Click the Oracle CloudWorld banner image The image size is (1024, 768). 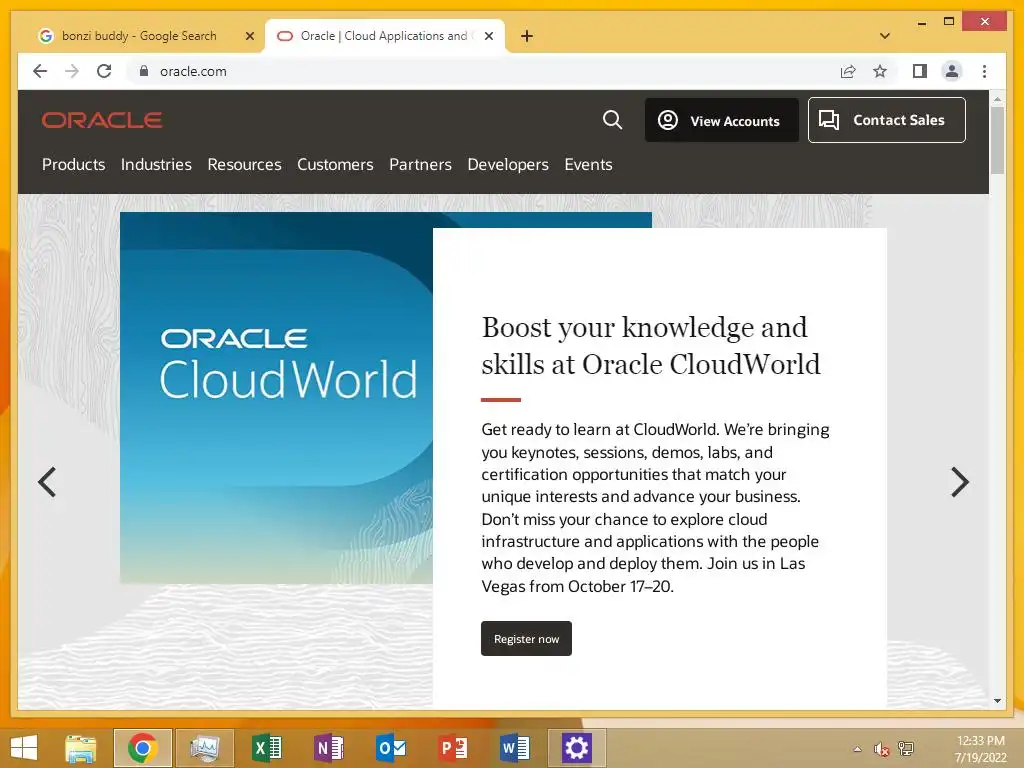click(x=276, y=398)
